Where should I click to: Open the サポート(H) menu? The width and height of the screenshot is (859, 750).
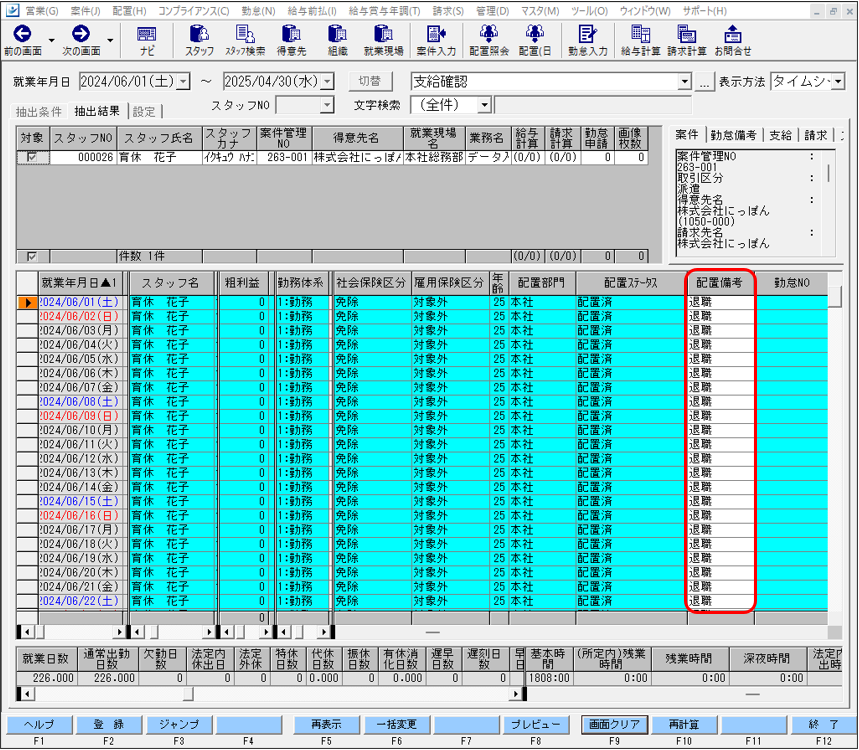(x=705, y=11)
